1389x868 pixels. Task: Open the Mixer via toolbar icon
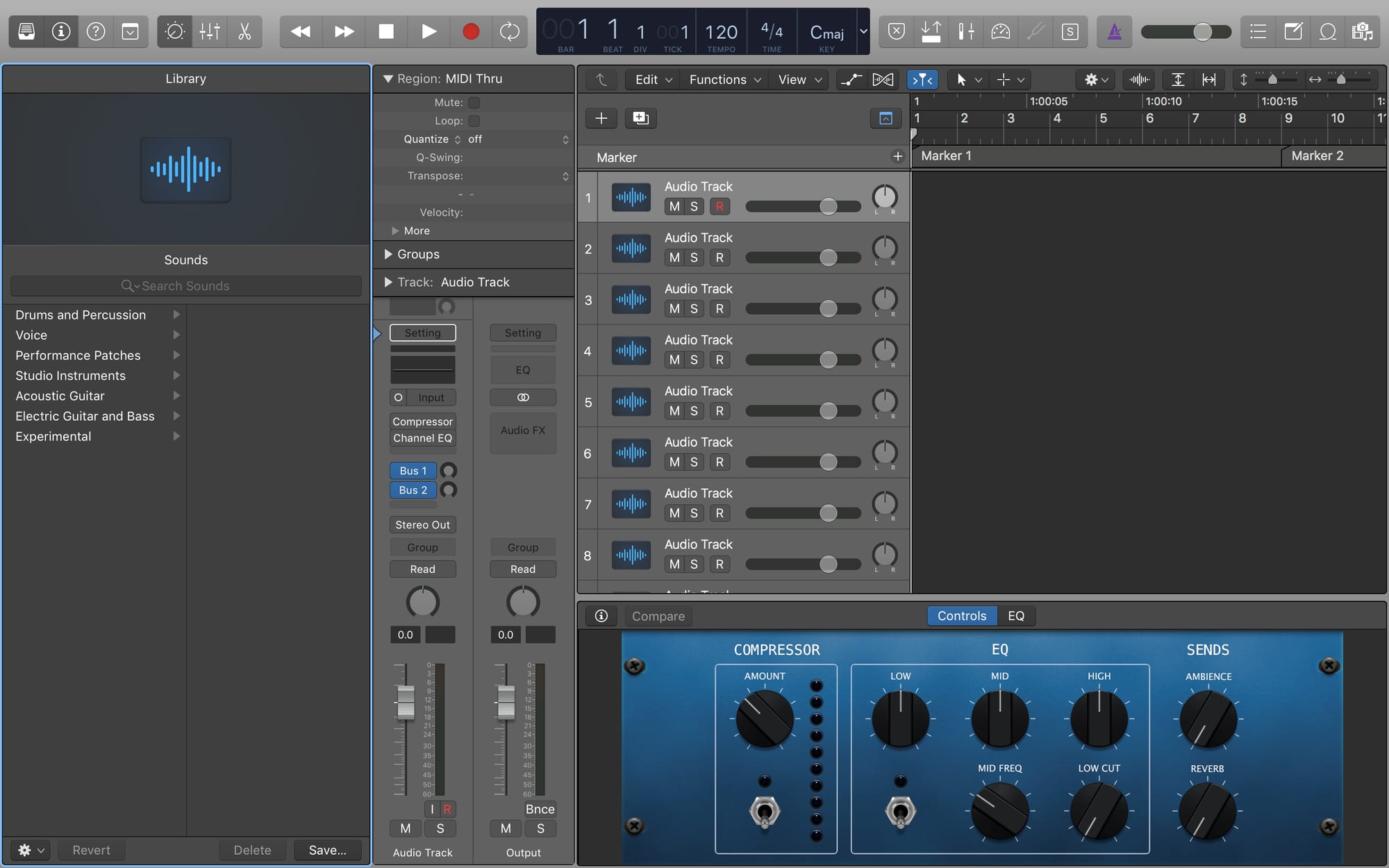tap(209, 32)
